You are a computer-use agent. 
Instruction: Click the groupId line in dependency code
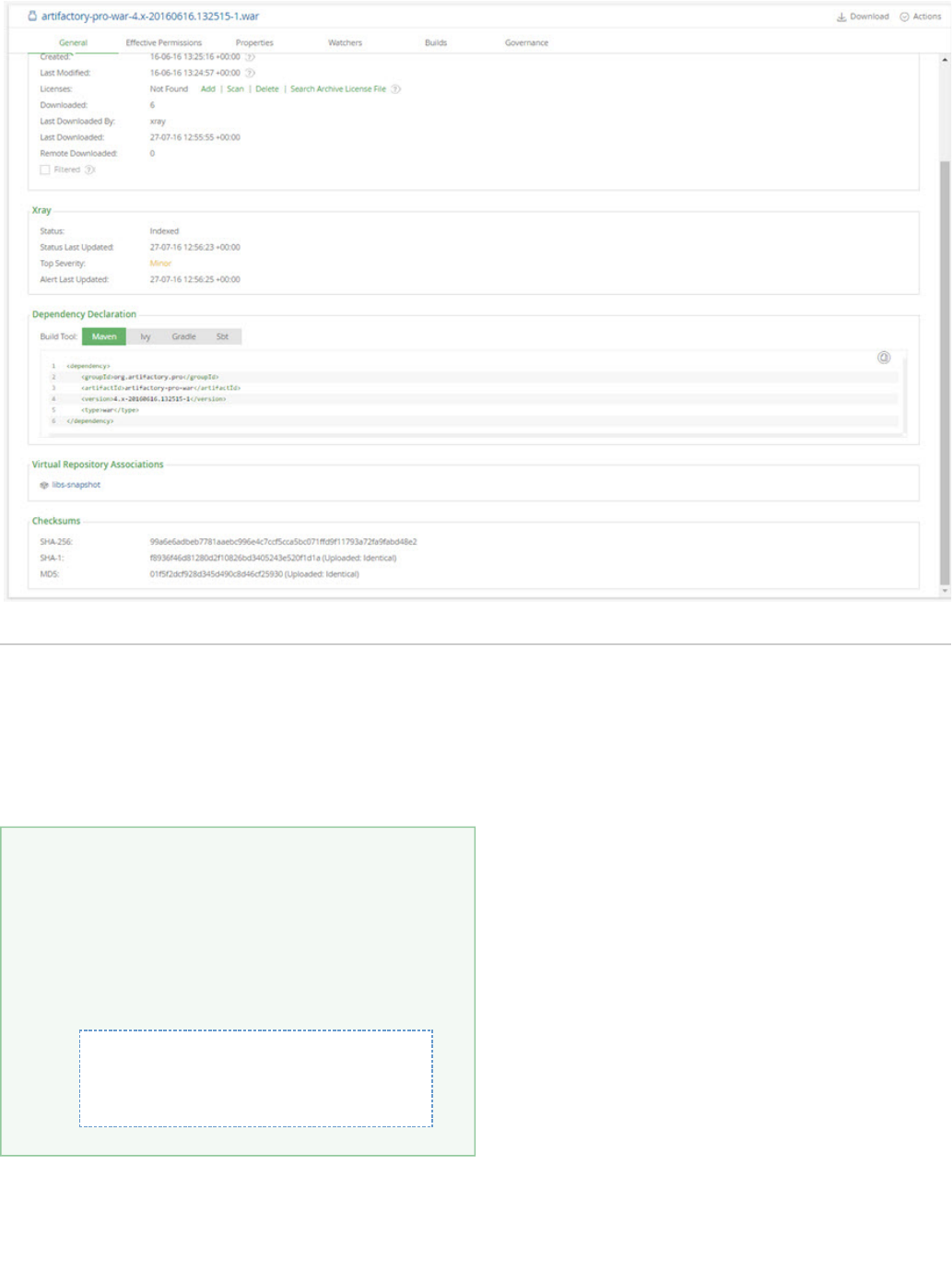coord(149,377)
